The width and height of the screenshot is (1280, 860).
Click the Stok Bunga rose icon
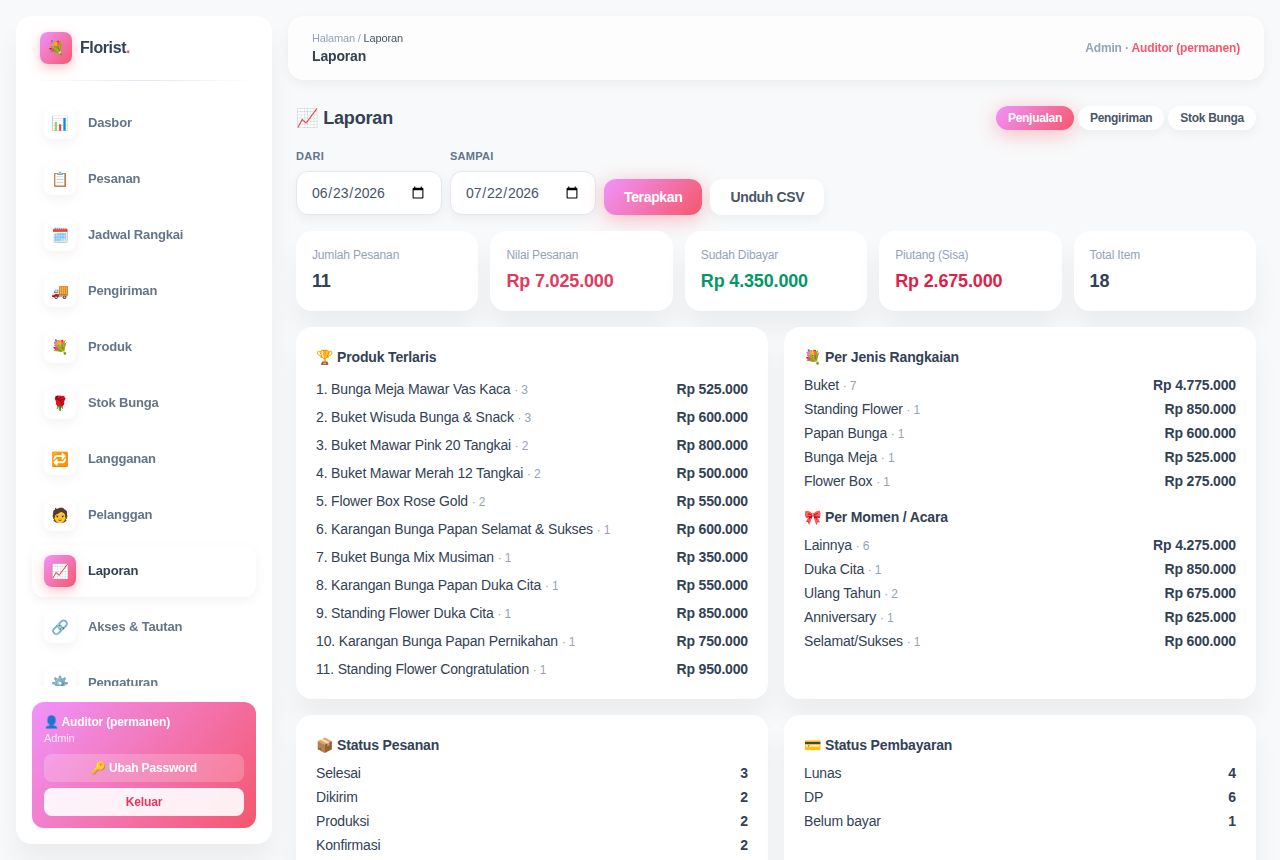60,403
